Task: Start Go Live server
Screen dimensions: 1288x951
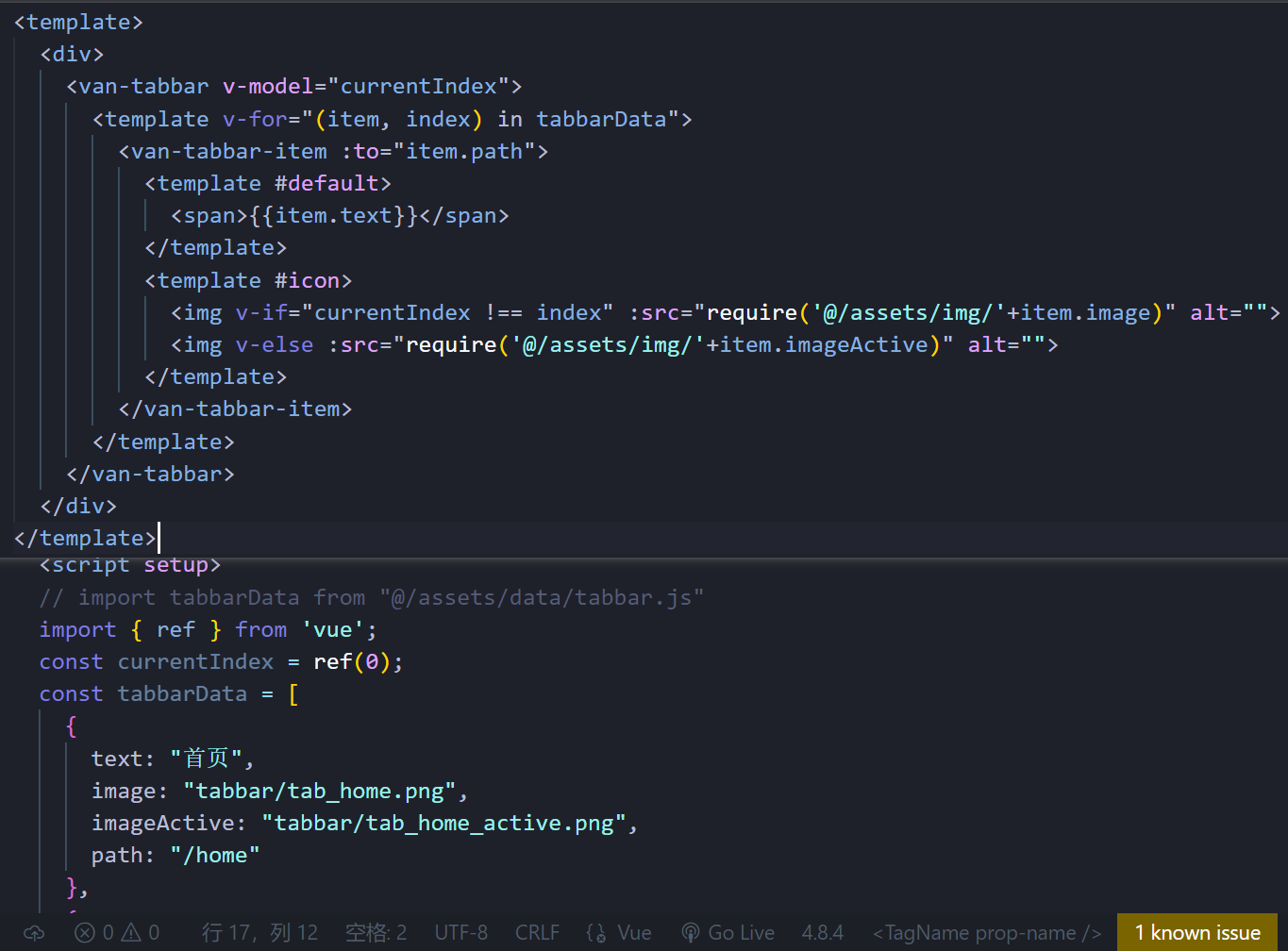Action: pyautogui.click(x=741, y=933)
